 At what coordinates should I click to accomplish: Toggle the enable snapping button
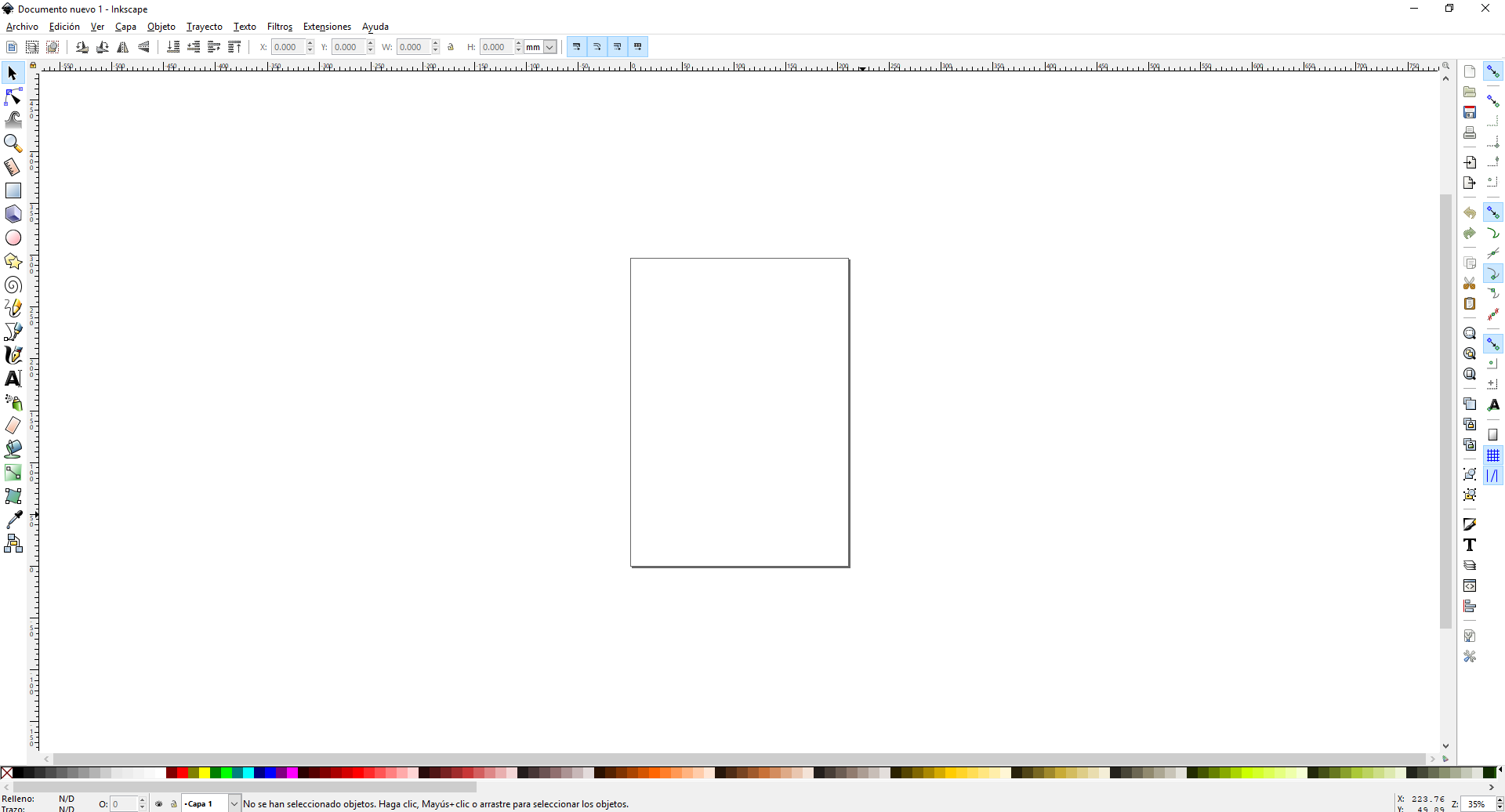pyautogui.click(x=1493, y=72)
